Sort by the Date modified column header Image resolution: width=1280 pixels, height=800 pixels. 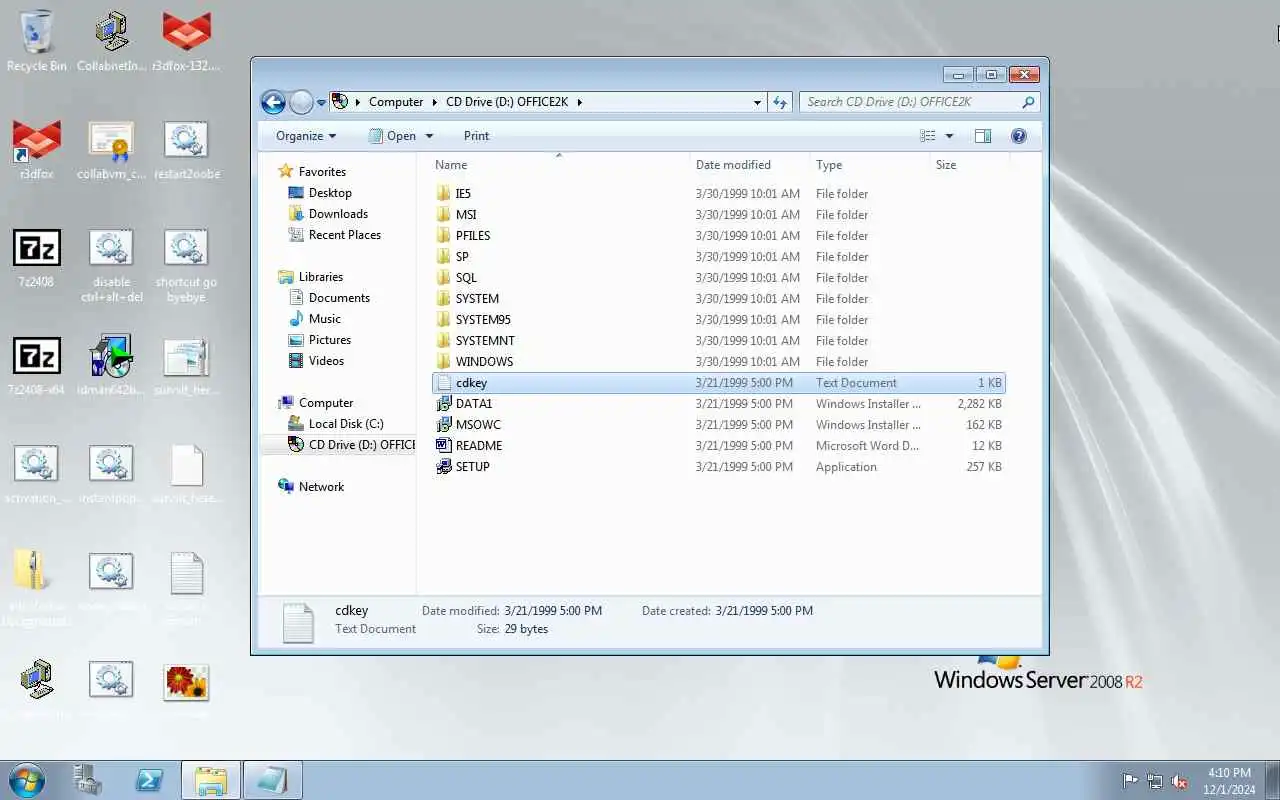pos(749,165)
